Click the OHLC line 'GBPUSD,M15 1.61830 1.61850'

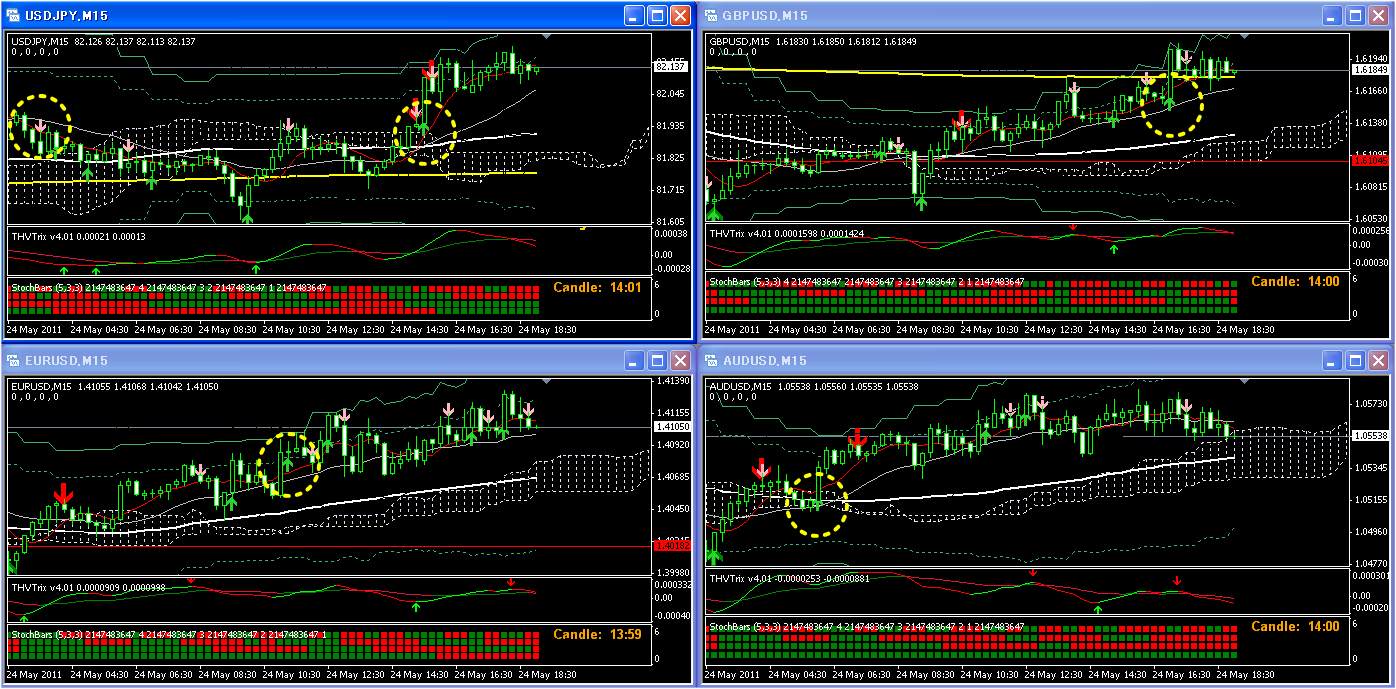pyautogui.click(x=813, y=41)
